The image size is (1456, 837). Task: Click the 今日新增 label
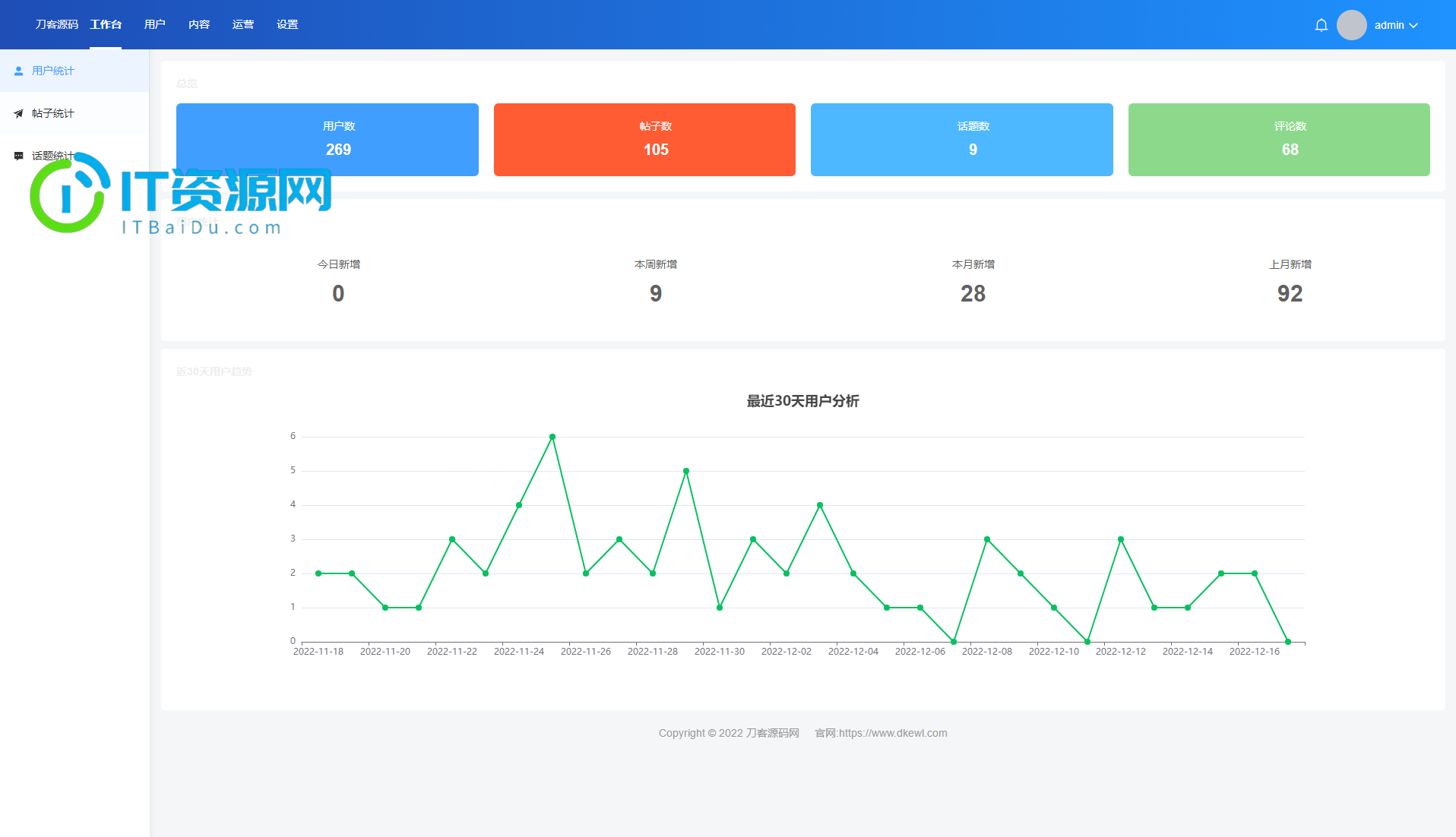click(339, 264)
